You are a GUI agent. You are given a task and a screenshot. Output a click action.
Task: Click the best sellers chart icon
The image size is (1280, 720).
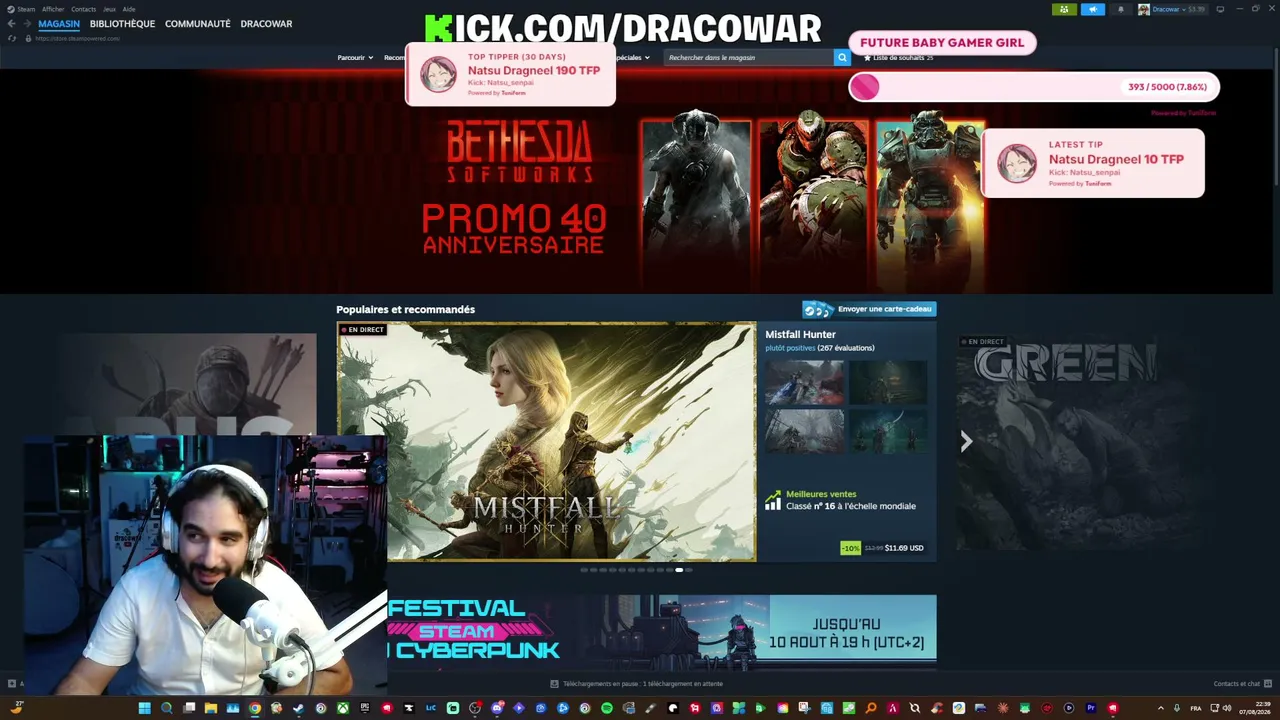(773, 500)
